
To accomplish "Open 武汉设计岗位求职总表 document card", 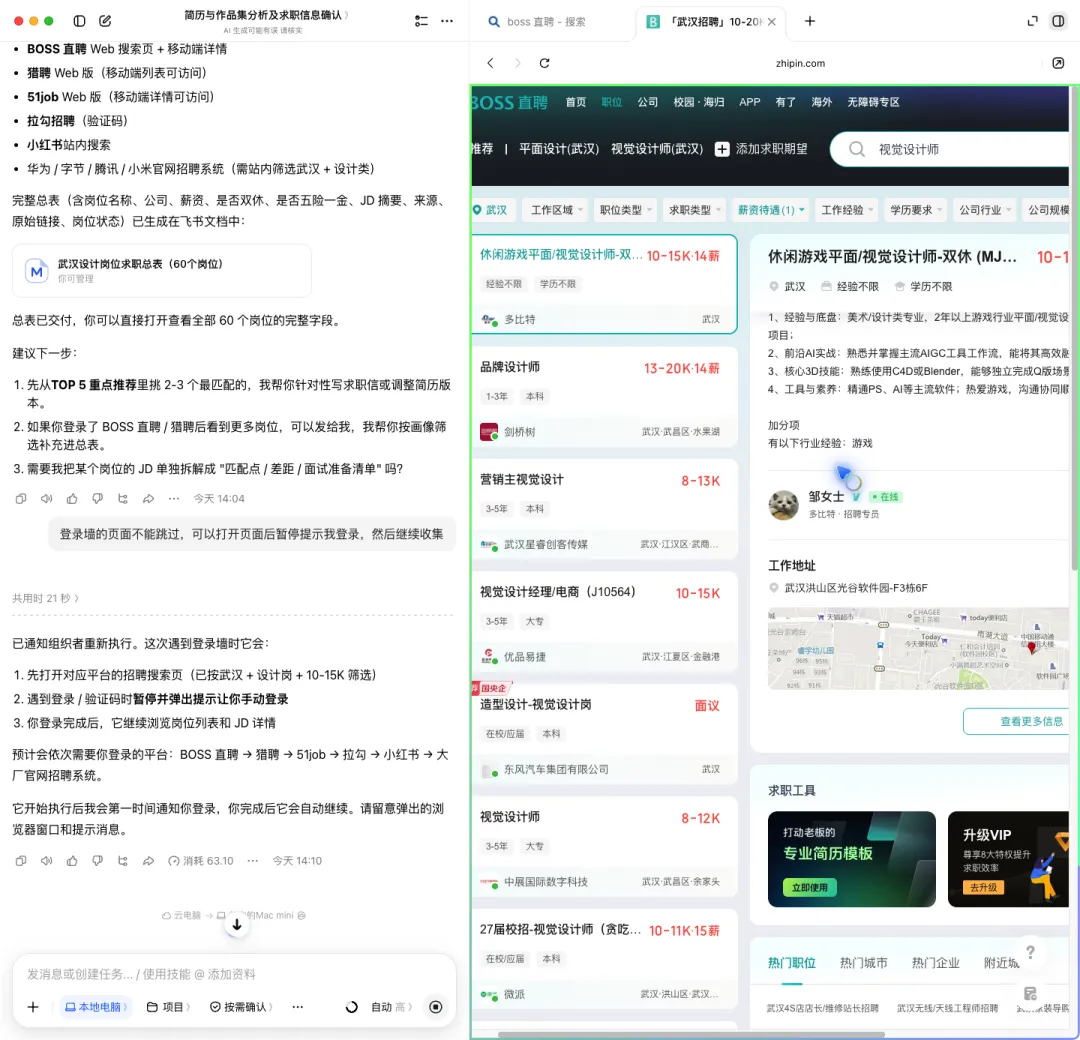I will 162,271.
